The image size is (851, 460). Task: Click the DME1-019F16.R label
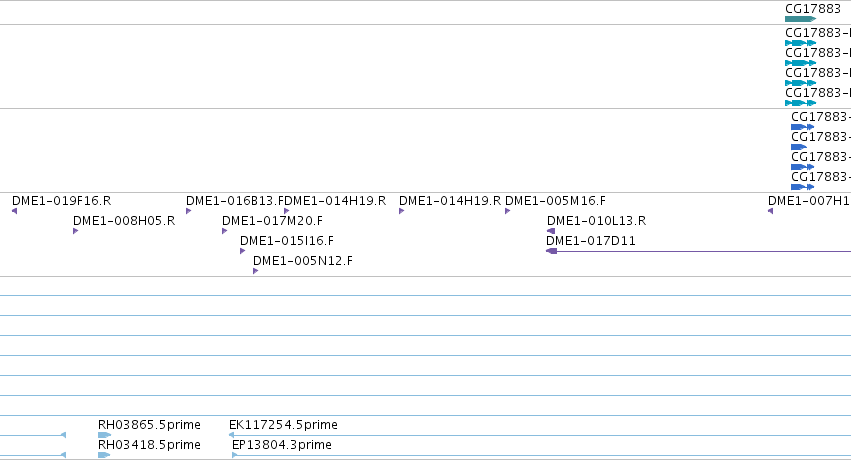61,201
